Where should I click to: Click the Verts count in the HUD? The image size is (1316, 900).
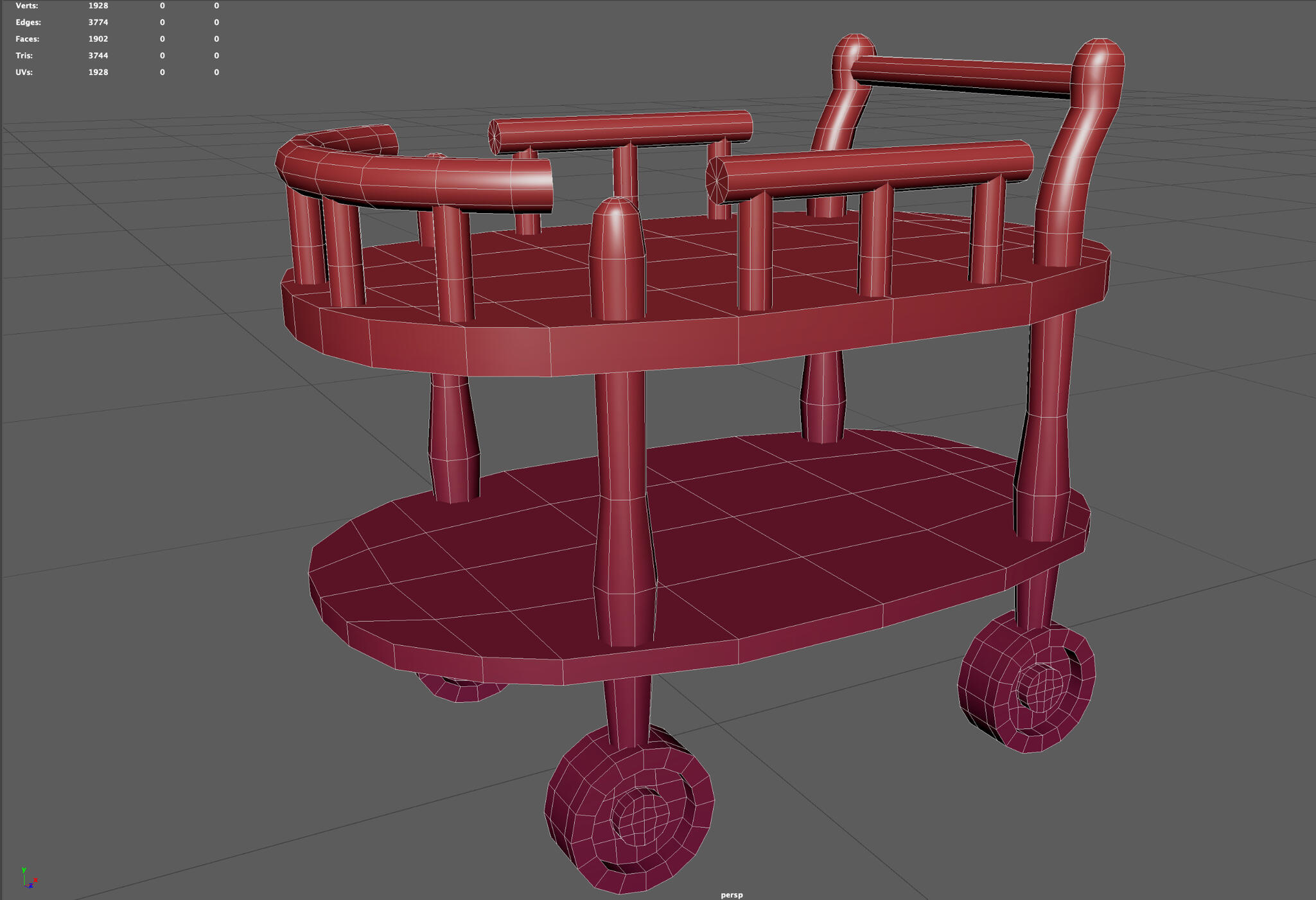(96, 5)
